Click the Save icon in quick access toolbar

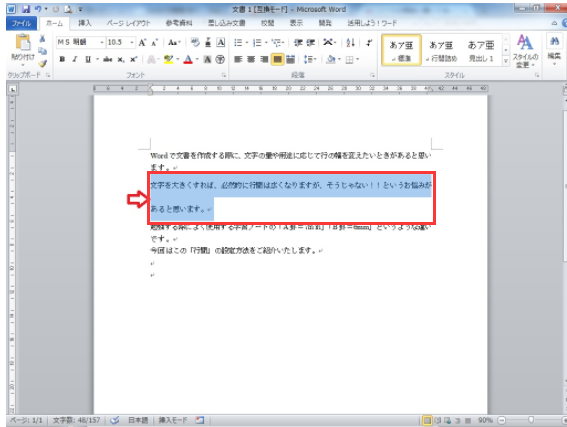click(26, 9)
